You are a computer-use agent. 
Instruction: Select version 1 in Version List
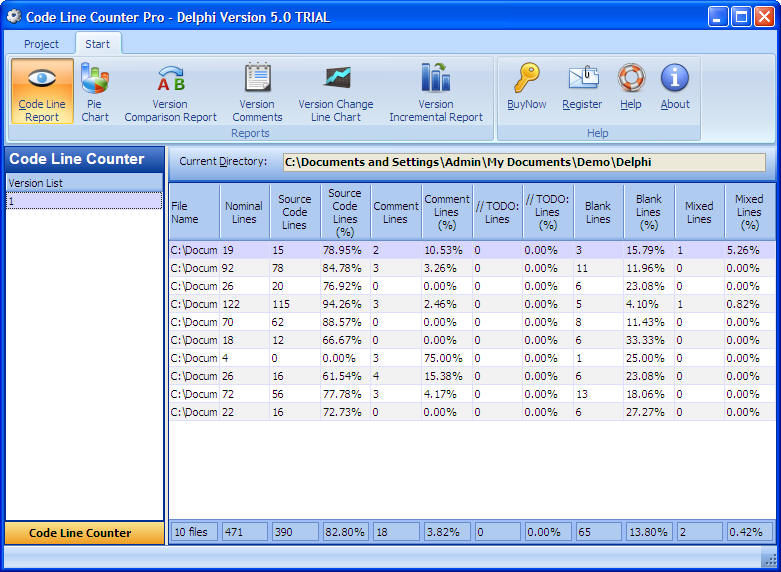[84, 201]
